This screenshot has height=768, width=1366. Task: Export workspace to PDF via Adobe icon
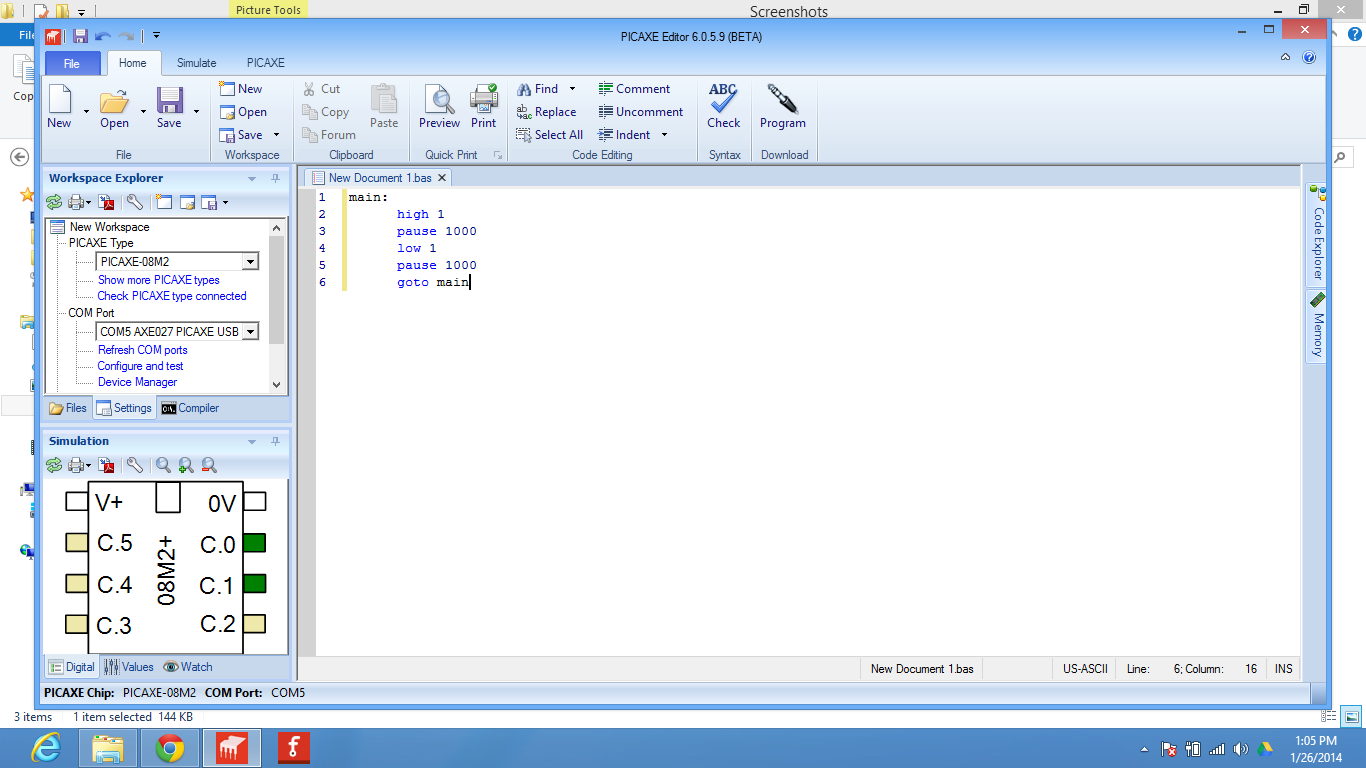coord(107,202)
